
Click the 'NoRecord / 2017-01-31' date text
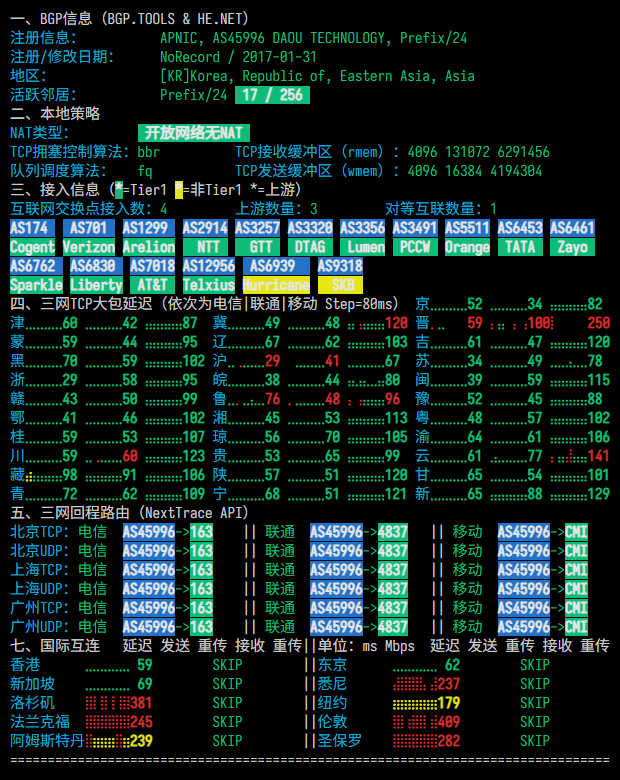pyautogui.click(x=238, y=57)
